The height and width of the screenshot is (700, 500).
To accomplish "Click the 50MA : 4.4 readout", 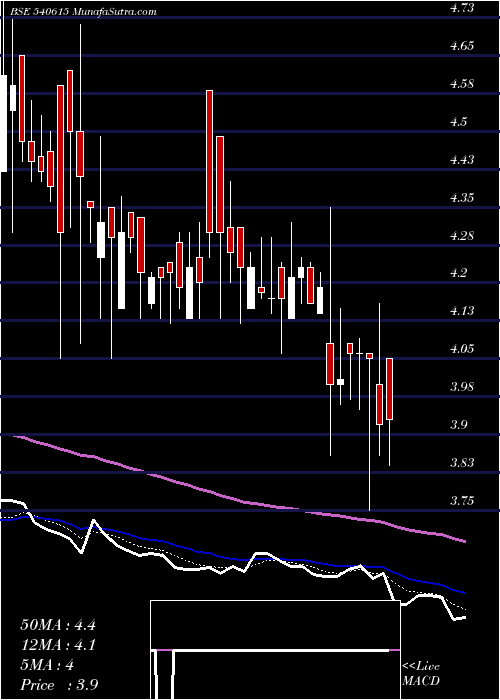I will [x=58, y=625].
